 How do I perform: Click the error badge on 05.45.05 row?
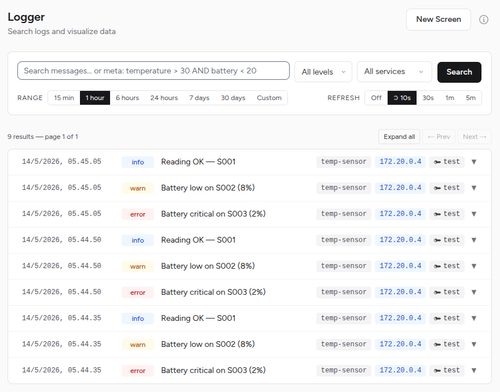click(138, 214)
